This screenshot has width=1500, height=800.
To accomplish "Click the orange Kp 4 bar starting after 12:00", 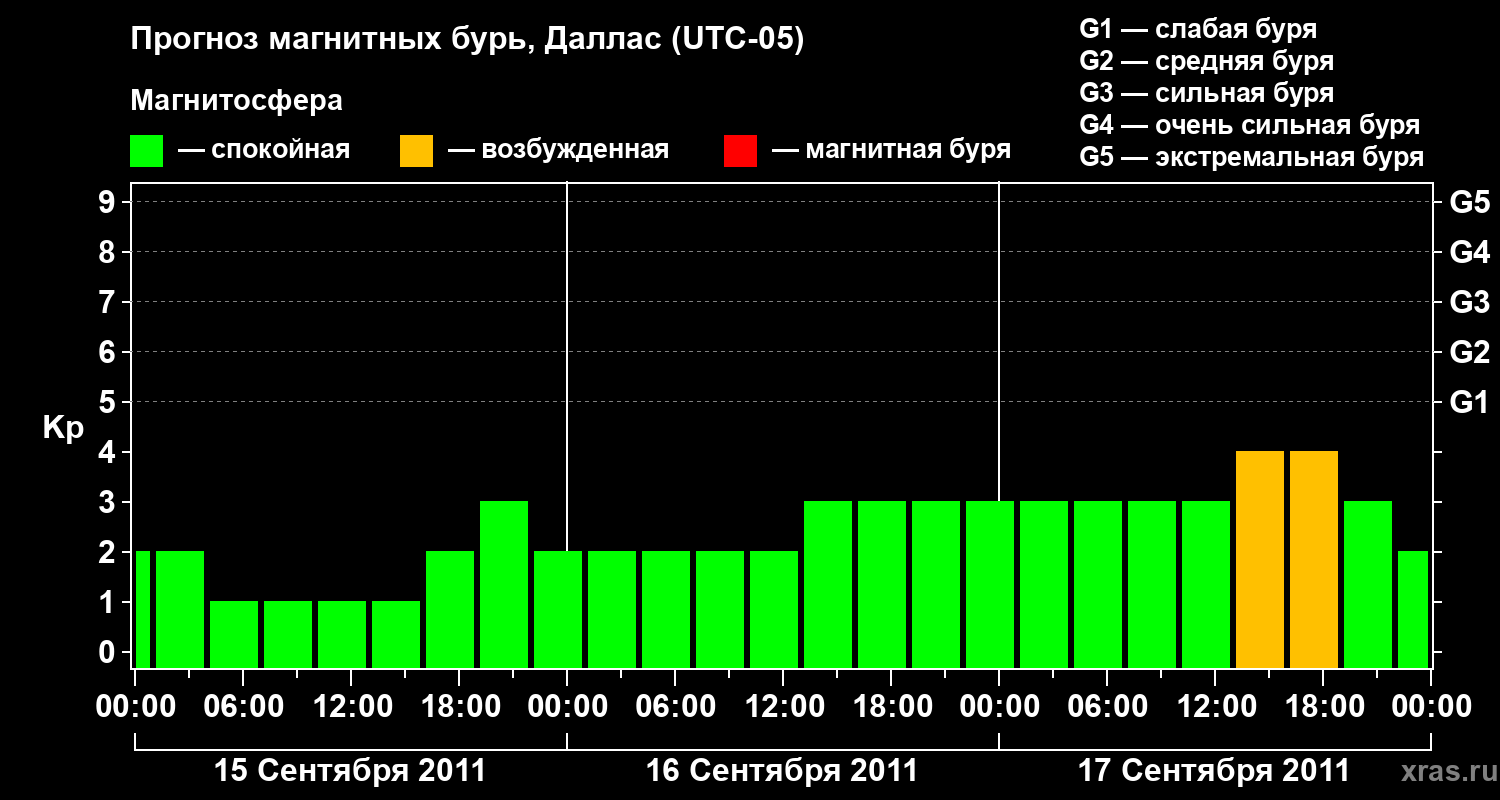I will click(x=1260, y=559).
